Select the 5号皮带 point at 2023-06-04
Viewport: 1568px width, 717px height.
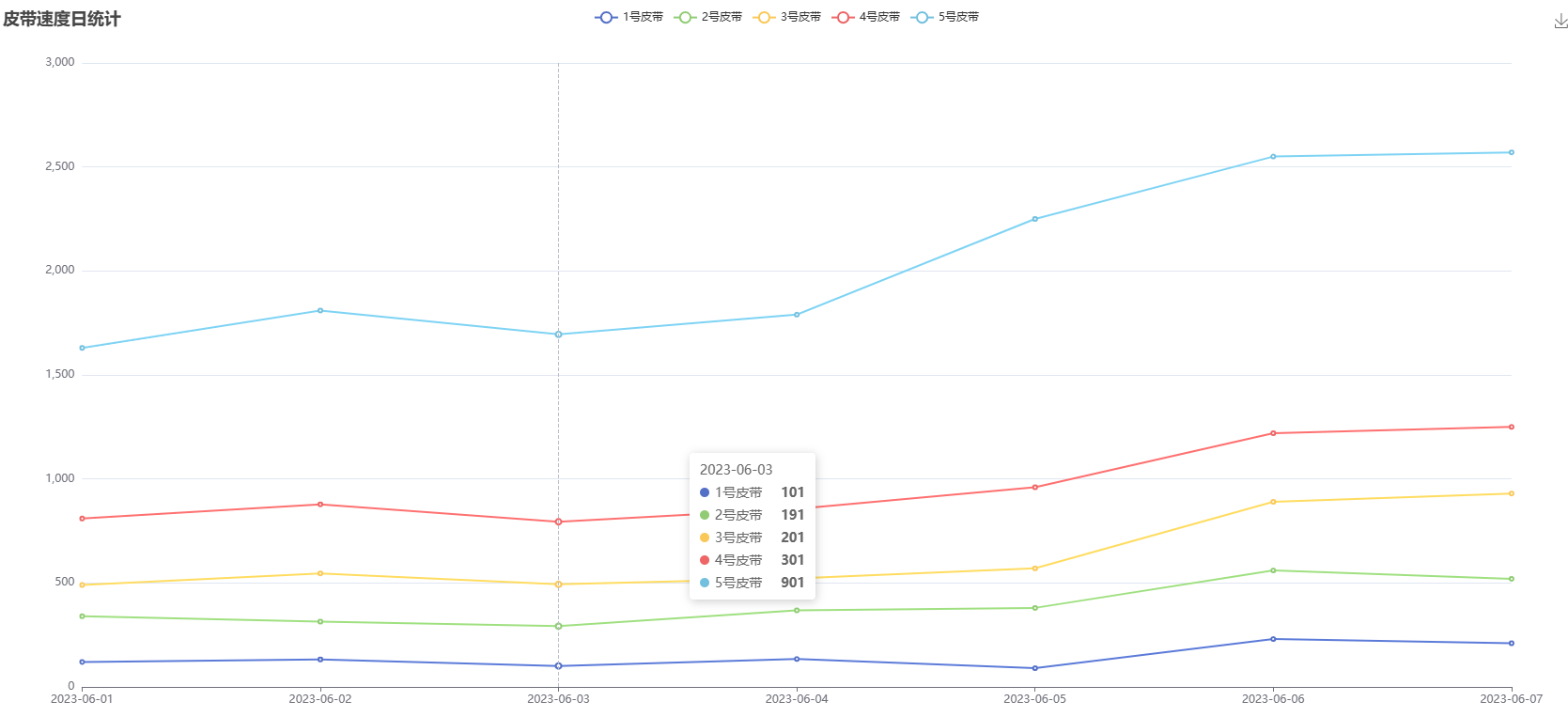click(797, 315)
